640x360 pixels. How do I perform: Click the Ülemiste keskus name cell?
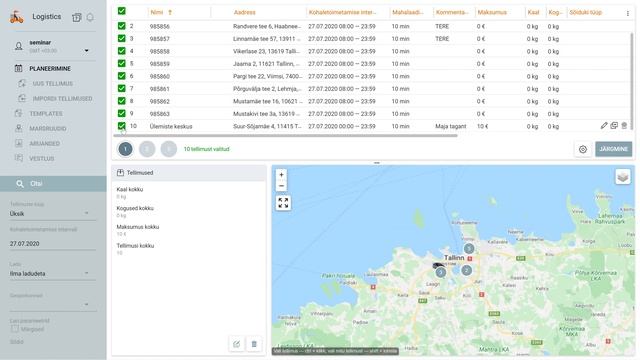[171, 126]
